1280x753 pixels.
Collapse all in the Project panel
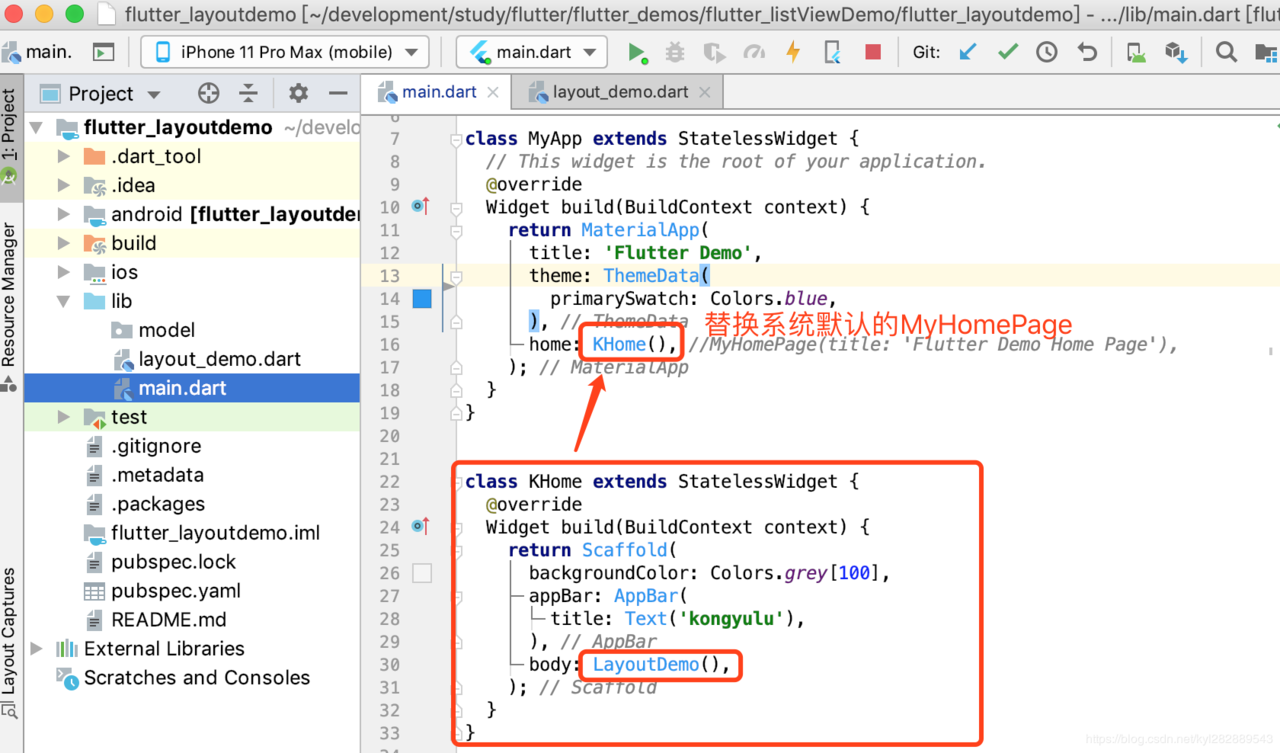point(249,93)
